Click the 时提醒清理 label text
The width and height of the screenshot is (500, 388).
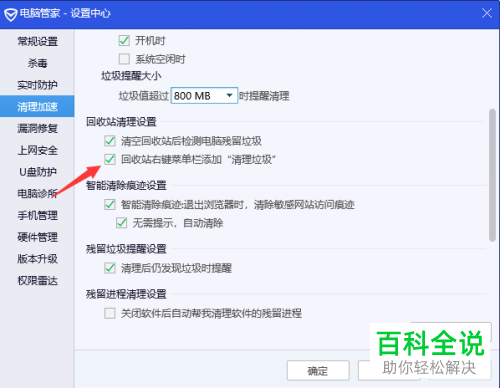coord(264,96)
